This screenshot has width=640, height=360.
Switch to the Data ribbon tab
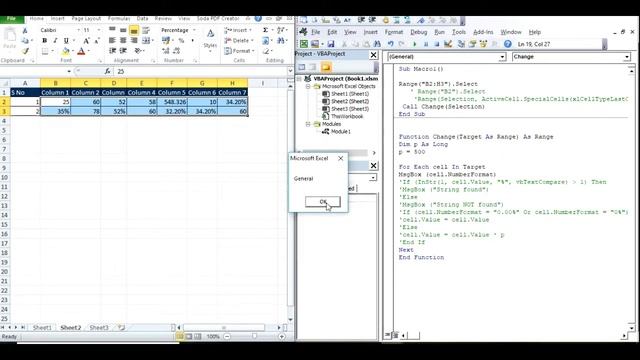click(142, 19)
